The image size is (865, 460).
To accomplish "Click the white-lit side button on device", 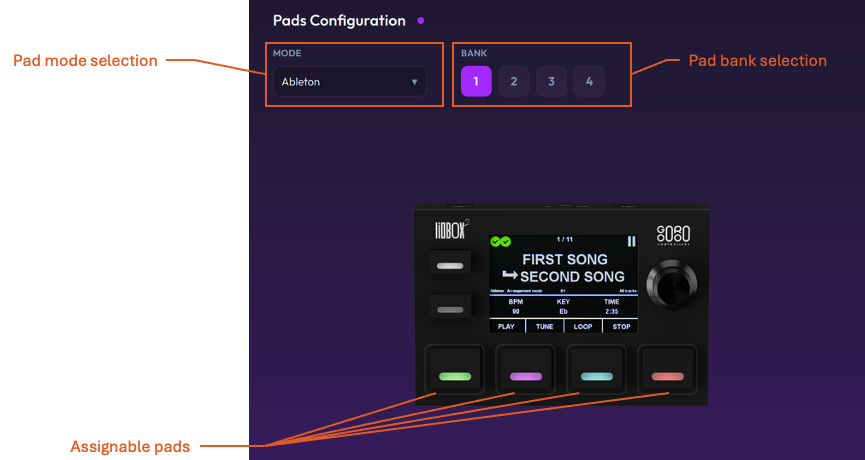I will point(450,262).
